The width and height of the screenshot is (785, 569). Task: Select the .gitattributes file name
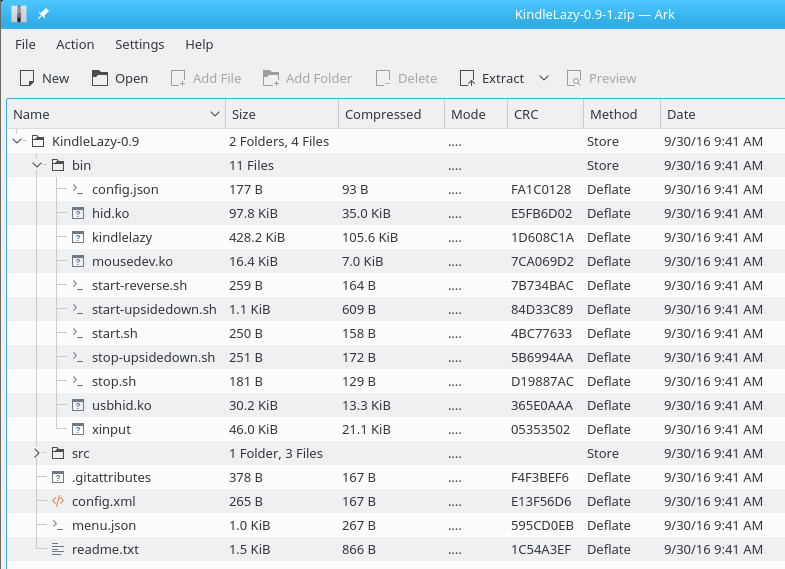[111, 478]
